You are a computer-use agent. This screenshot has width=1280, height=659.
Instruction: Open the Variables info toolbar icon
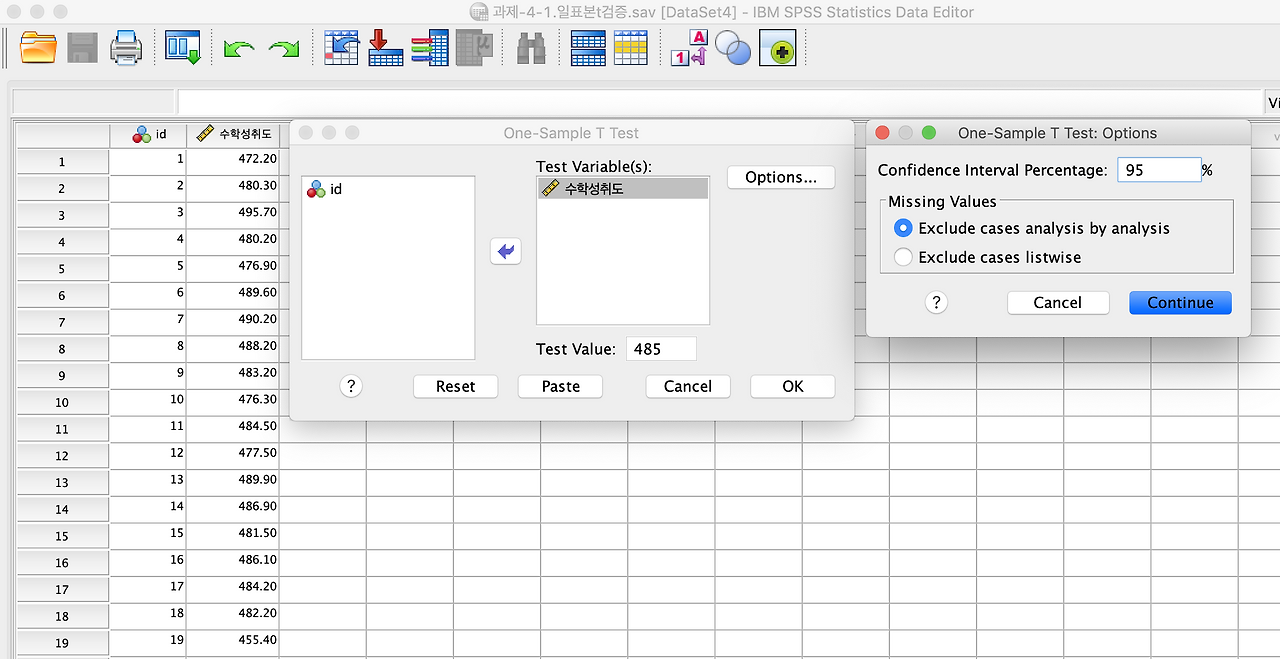(430, 47)
